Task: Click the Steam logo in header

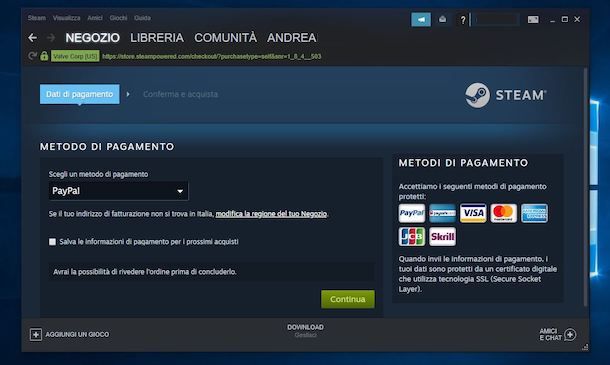Action: click(x=505, y=95)
